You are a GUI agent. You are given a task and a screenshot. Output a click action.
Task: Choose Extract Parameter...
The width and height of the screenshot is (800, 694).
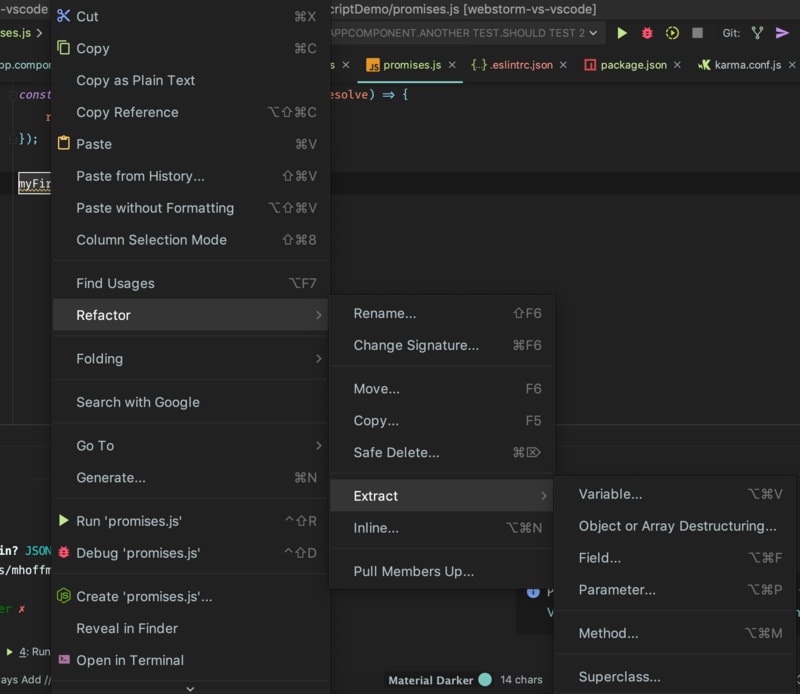click(676, 589)
